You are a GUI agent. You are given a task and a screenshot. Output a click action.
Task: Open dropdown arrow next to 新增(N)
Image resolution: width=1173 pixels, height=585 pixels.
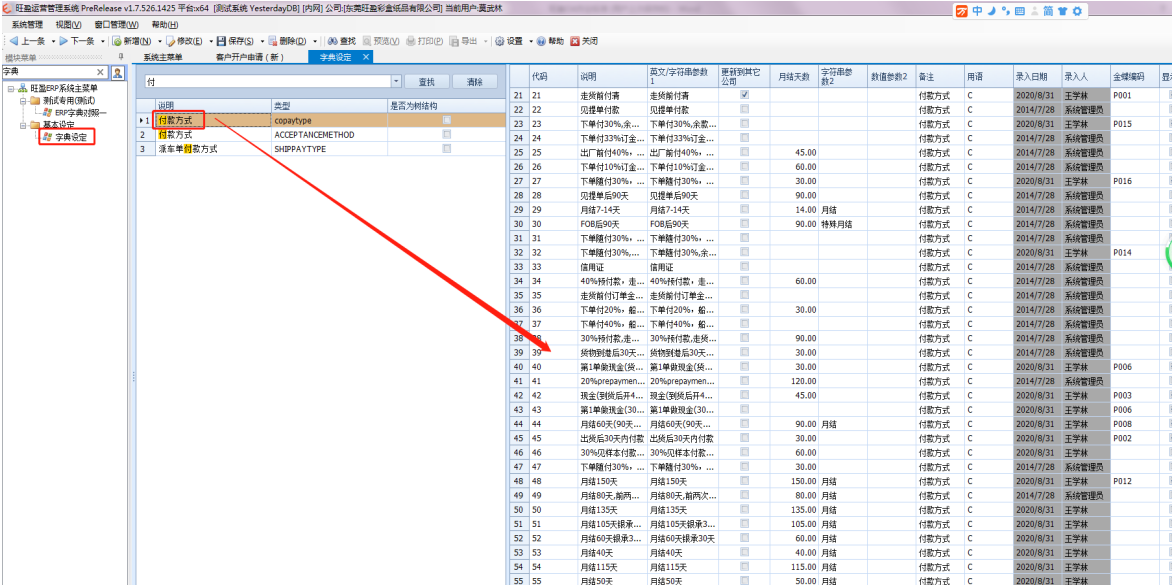159,41
